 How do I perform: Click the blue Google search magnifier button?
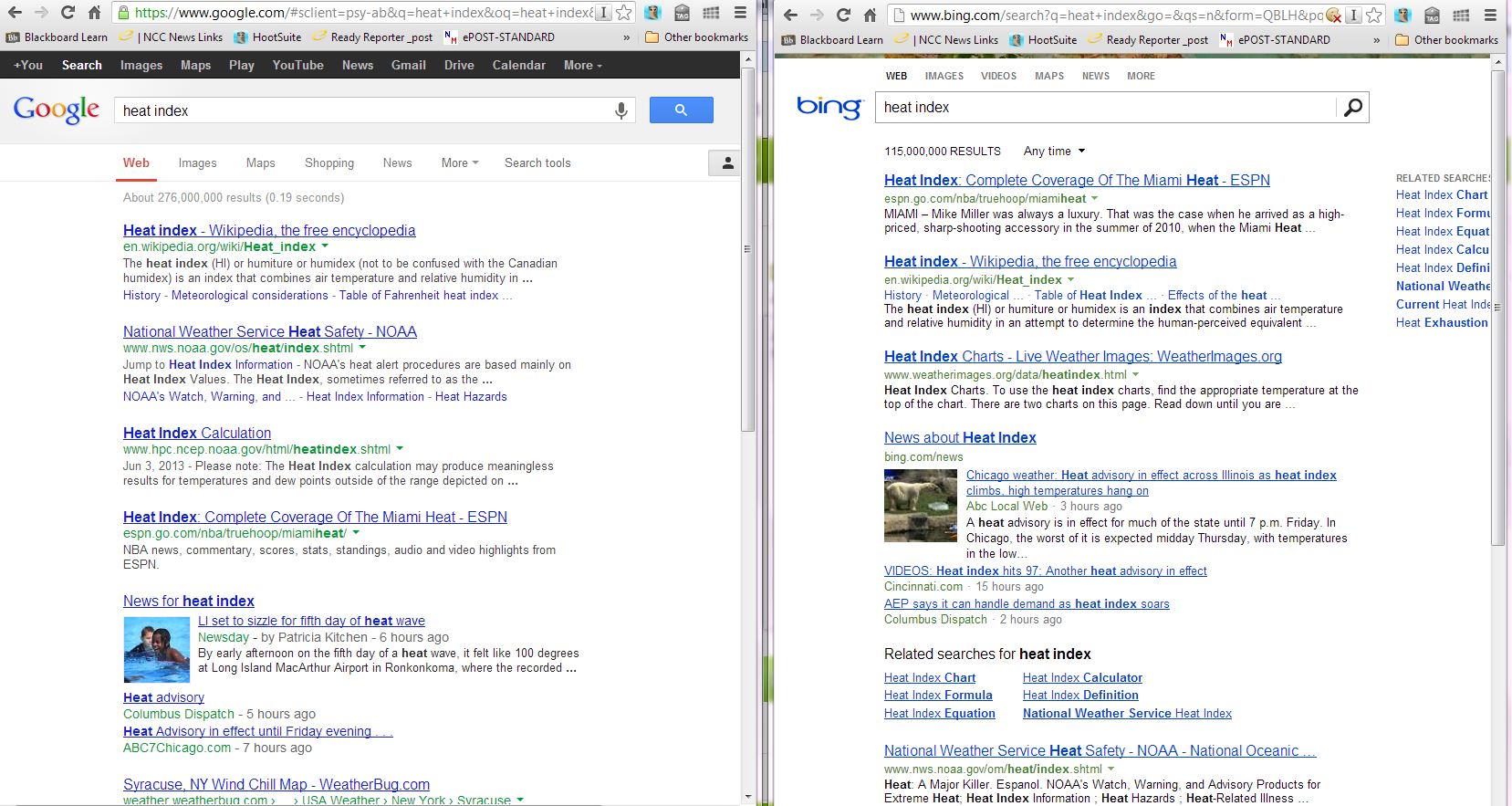682,110
